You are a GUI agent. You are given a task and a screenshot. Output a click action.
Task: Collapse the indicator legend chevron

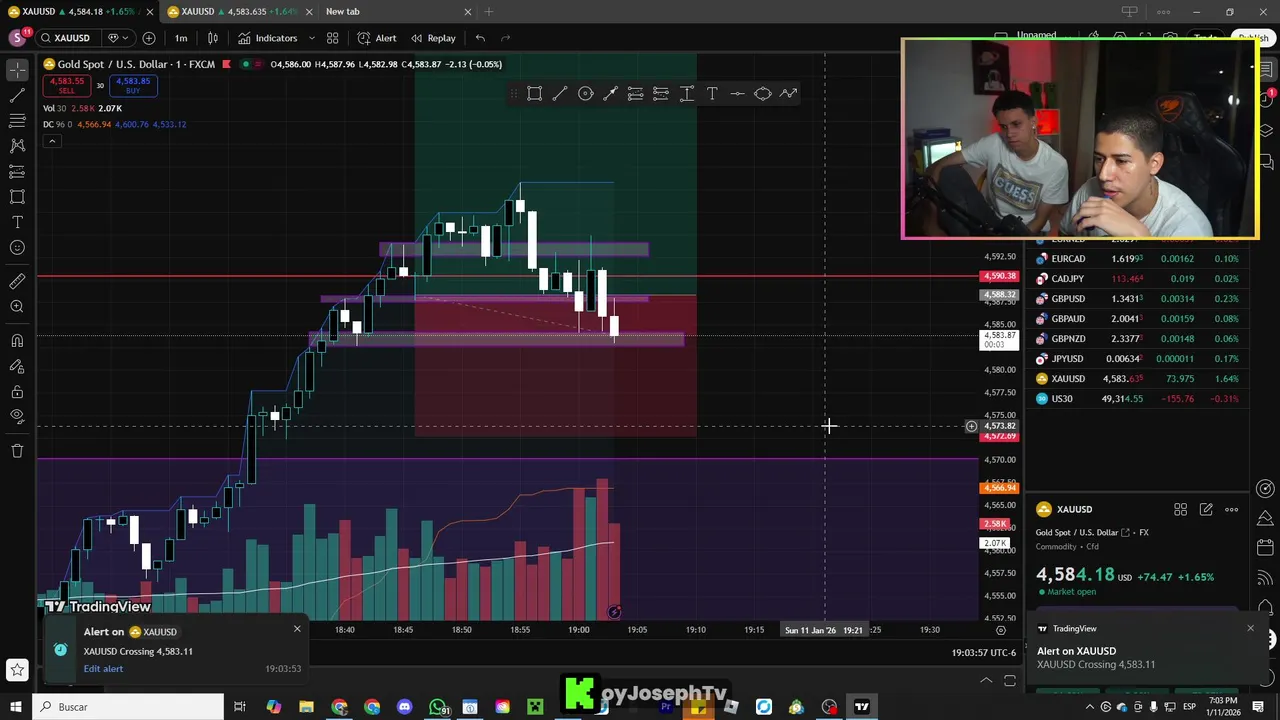point(51,141)
